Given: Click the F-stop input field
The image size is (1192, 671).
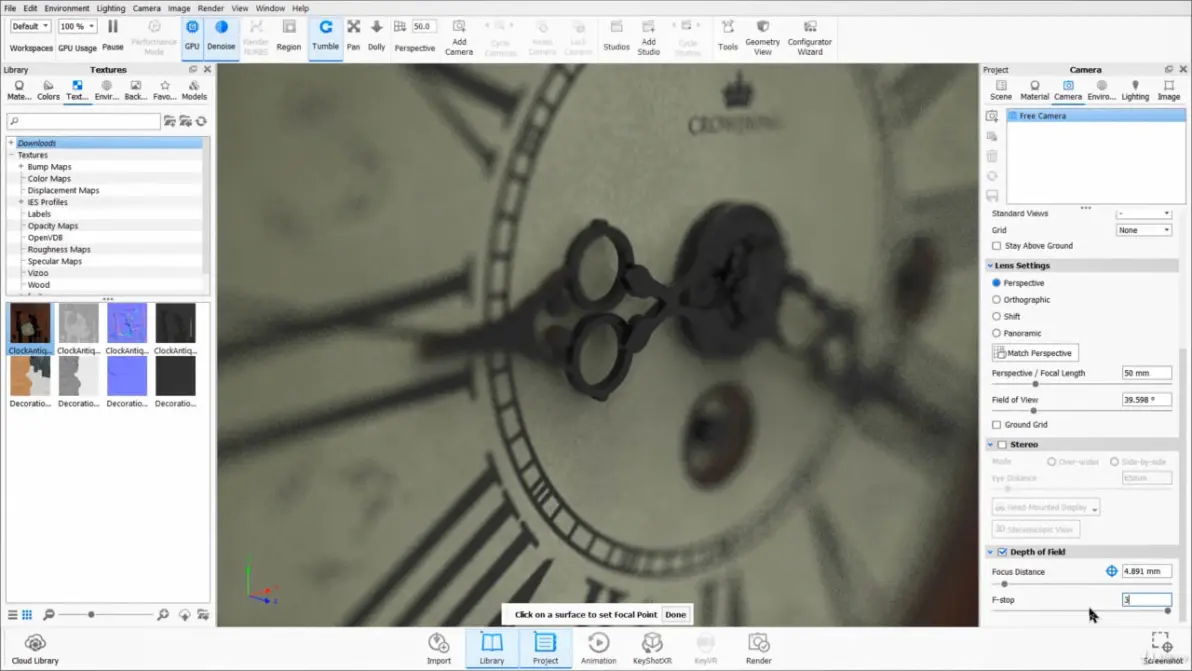Looking at the screenshot, I should tap(1146, 600).
